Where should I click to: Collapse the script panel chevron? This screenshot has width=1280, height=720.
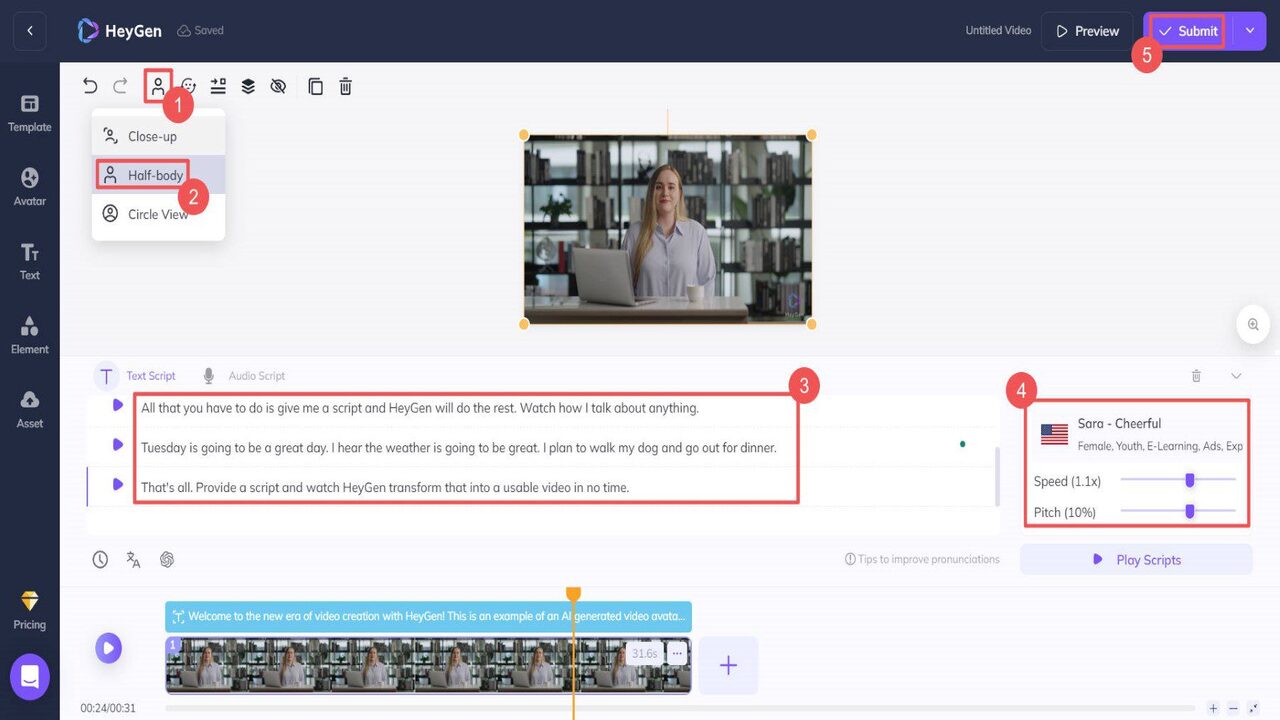(x=1236, y=376)
